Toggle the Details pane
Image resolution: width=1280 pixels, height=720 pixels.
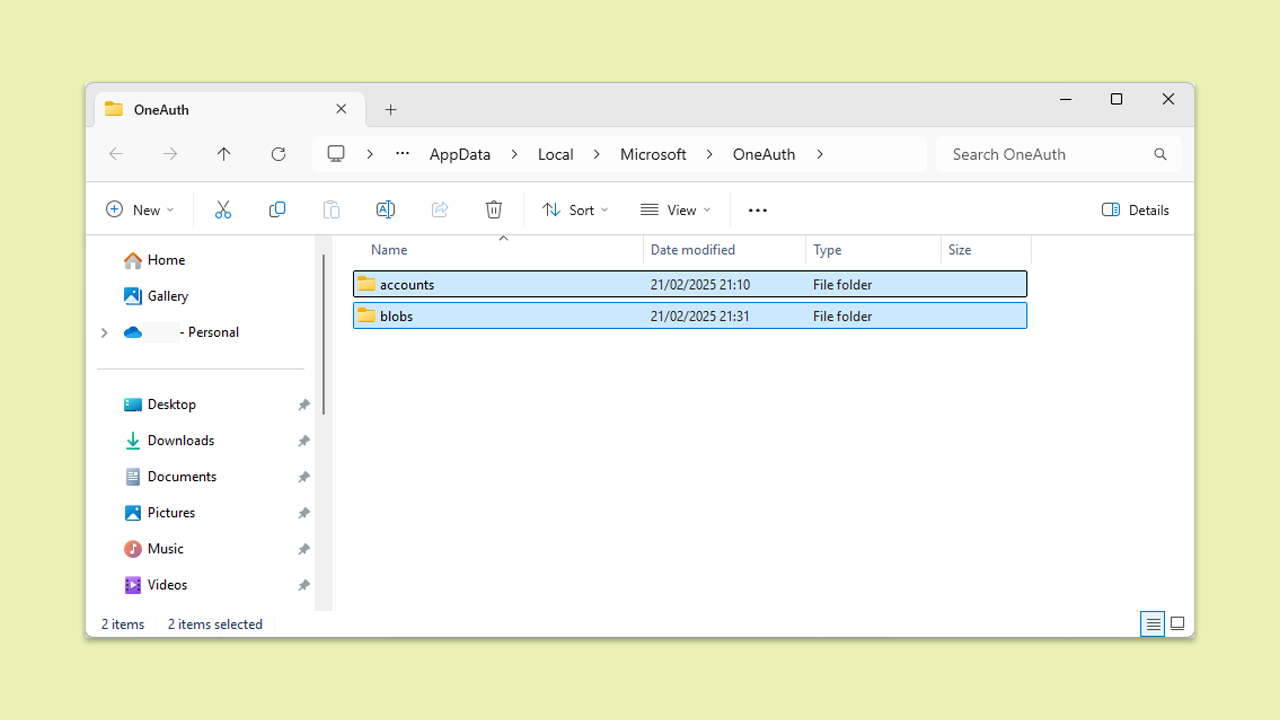point(1135,210)
